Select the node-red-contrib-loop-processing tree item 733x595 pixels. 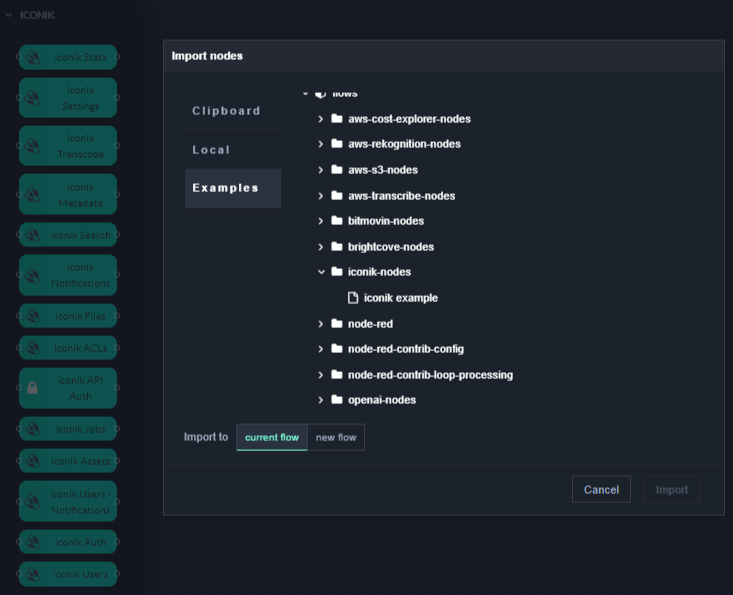coord(430,375)
